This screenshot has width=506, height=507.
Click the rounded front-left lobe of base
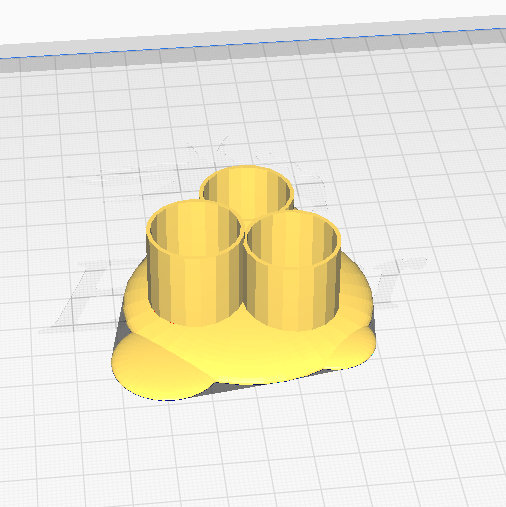point(157,367)
